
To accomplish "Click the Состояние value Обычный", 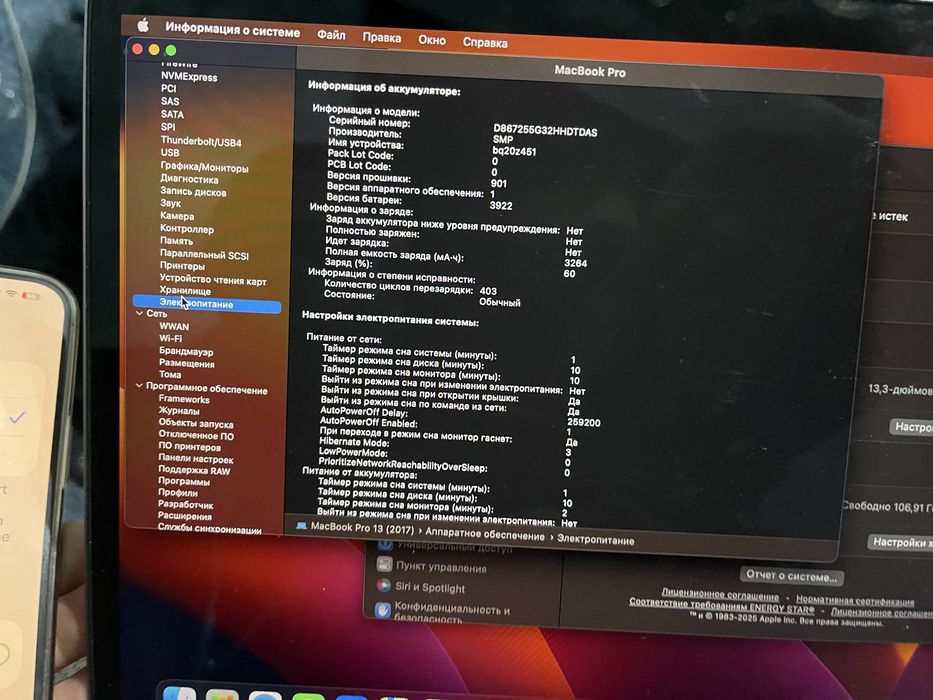I will [x=500, y=302].
